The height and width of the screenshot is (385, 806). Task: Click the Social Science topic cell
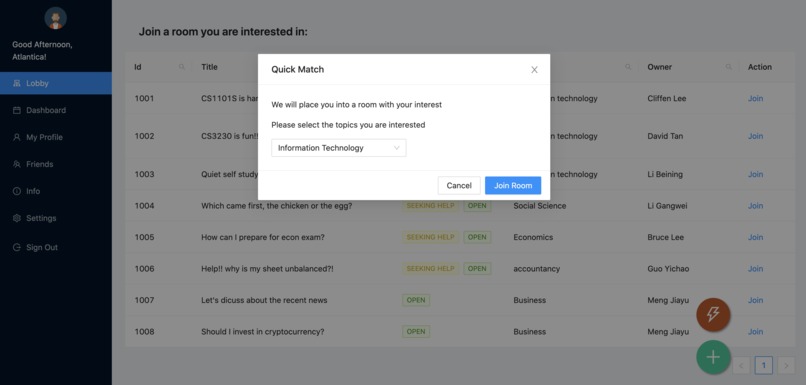(x=540, y=206)
